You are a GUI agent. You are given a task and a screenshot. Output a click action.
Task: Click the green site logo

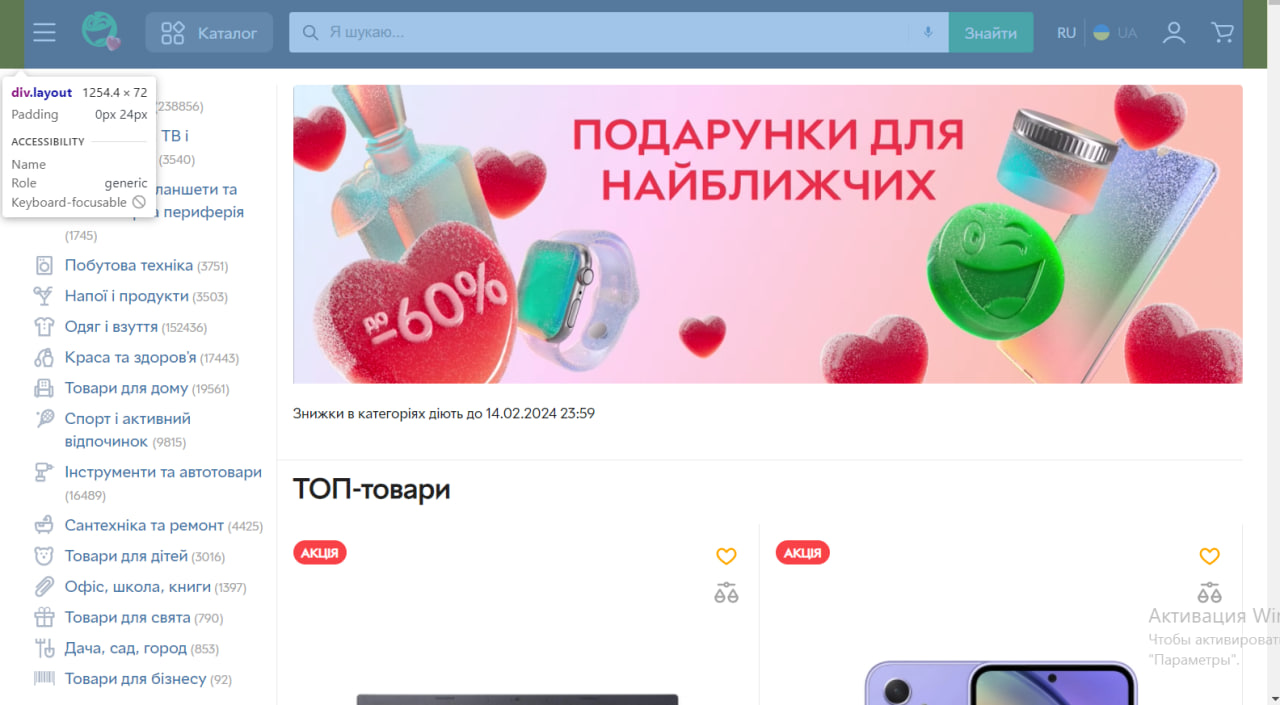(x=101, y=32)
